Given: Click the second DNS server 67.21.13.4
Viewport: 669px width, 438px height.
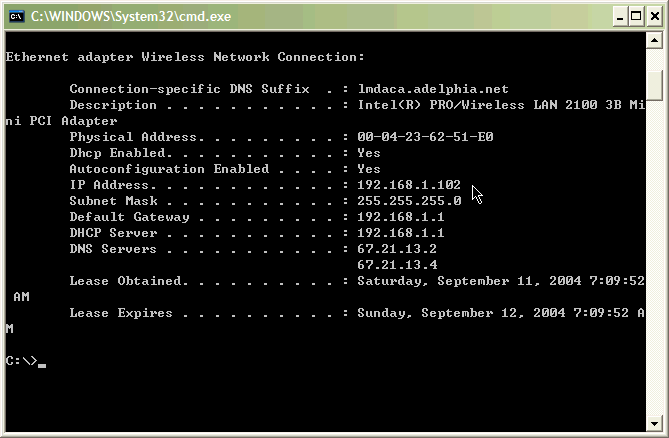Looking at the screenshot, I should (397, 264).
